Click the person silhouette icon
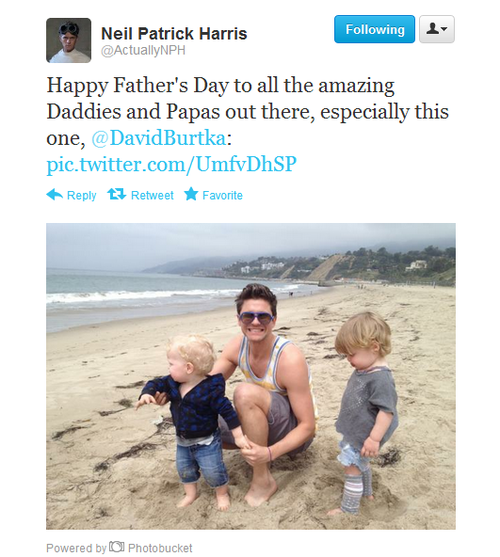 point(432,28)
